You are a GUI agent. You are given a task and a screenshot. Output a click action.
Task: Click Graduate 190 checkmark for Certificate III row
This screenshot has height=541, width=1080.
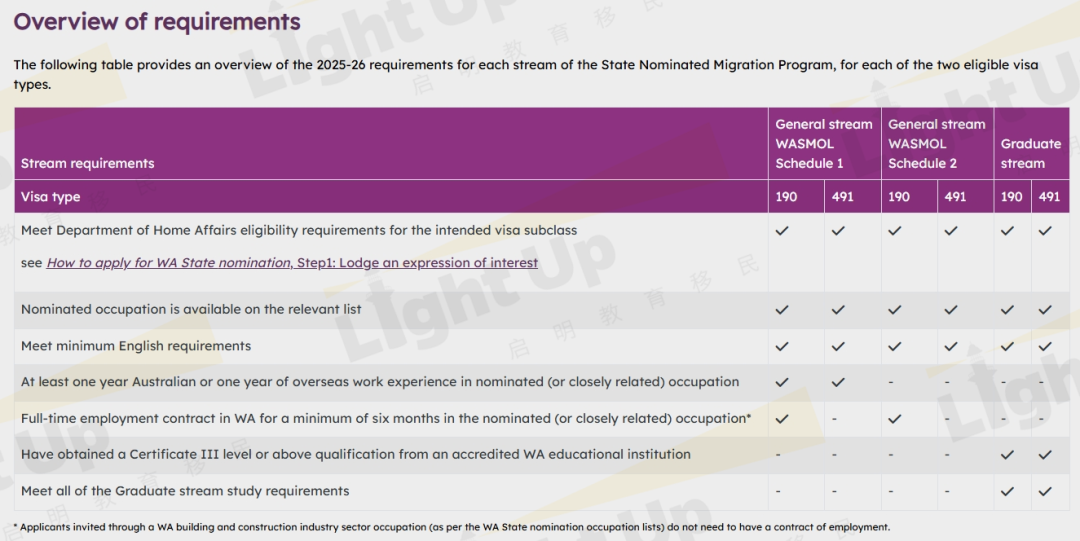[1008, 455]
